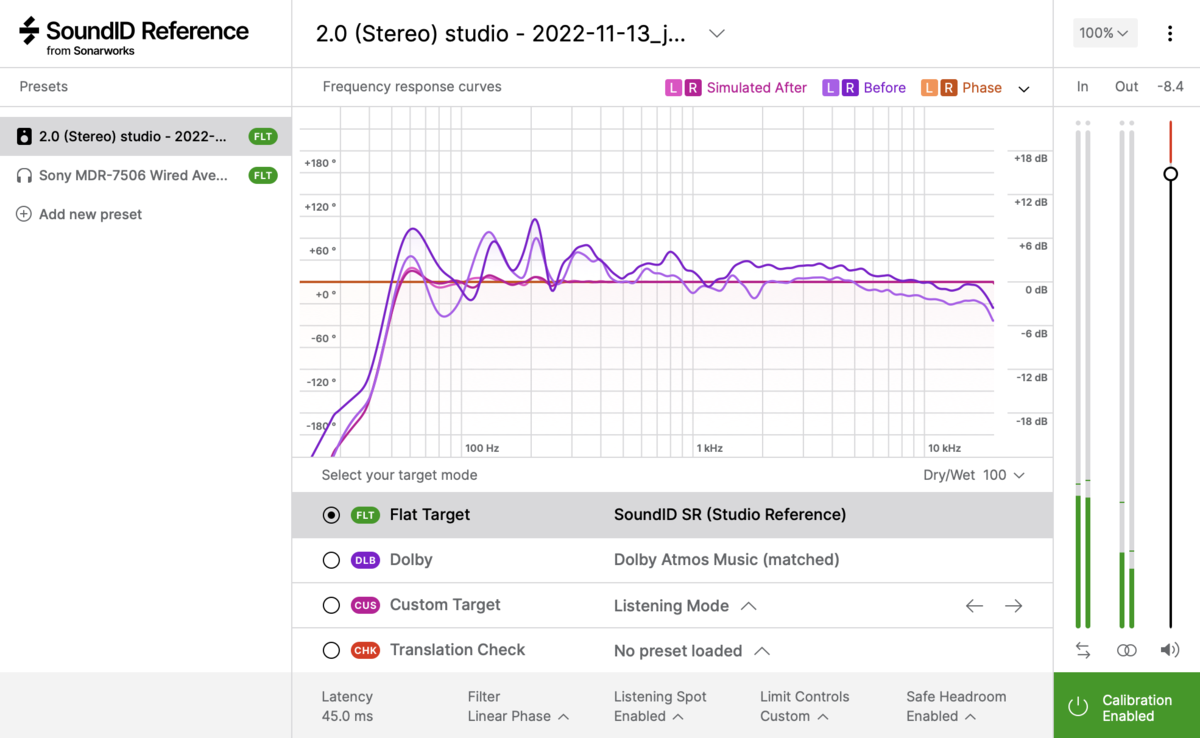Open the 100% zoom dropdown
Image resolution: width=1200 pixels, height=738 pixels.
pyautogui.click(x=1104, y=33)
